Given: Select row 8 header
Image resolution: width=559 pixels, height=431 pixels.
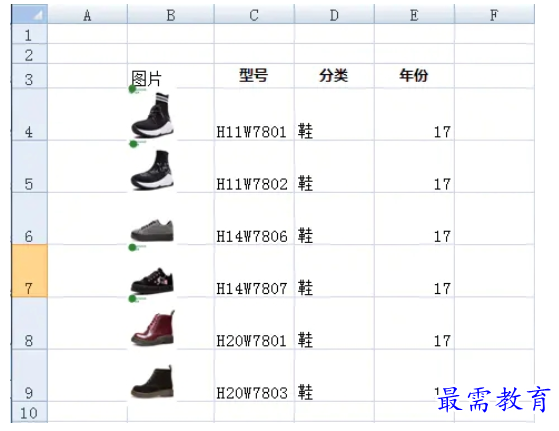Looking at the screenshot, I should click(x=30, y=323).
